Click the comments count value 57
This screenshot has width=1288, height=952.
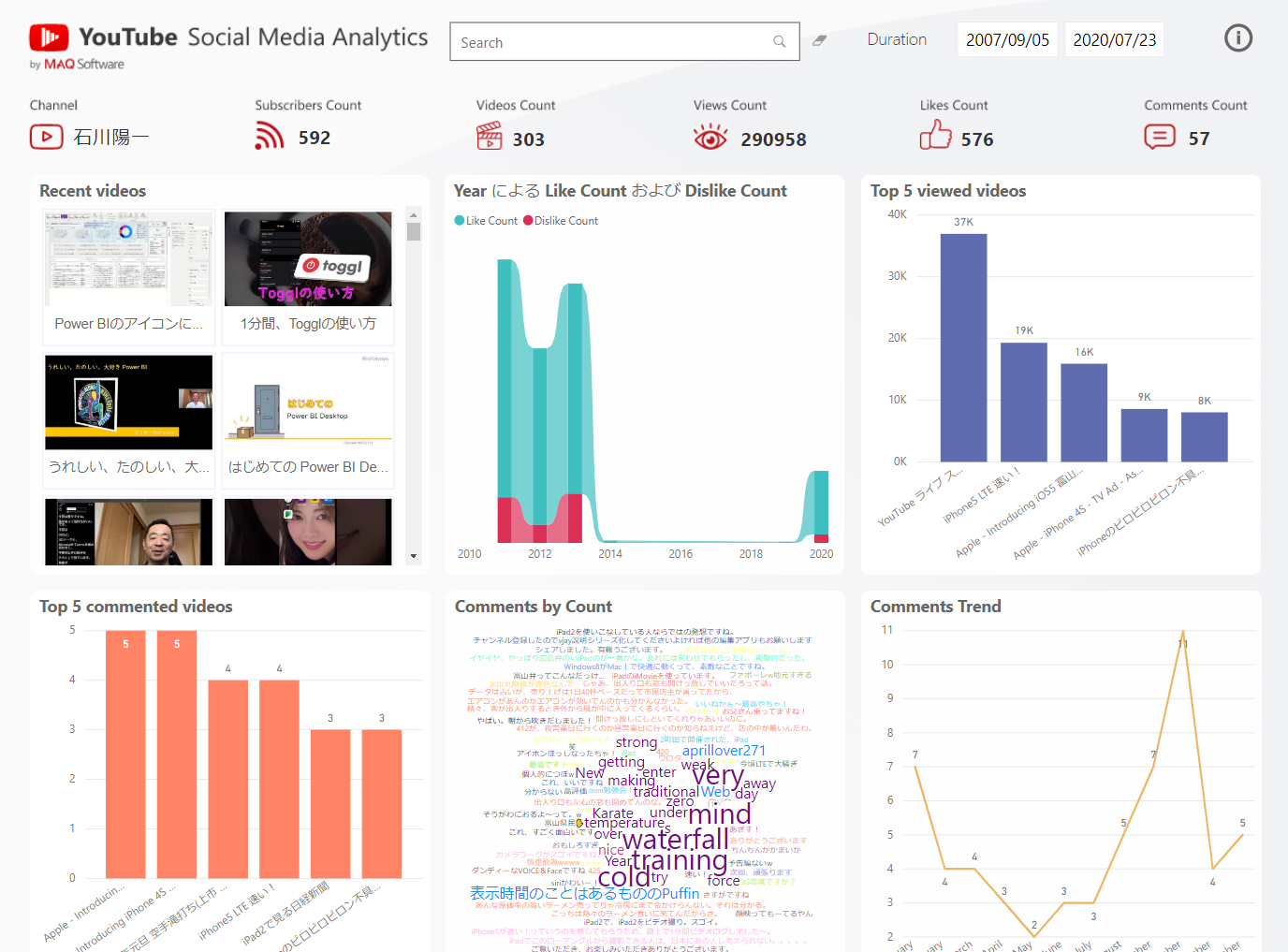1199,139
